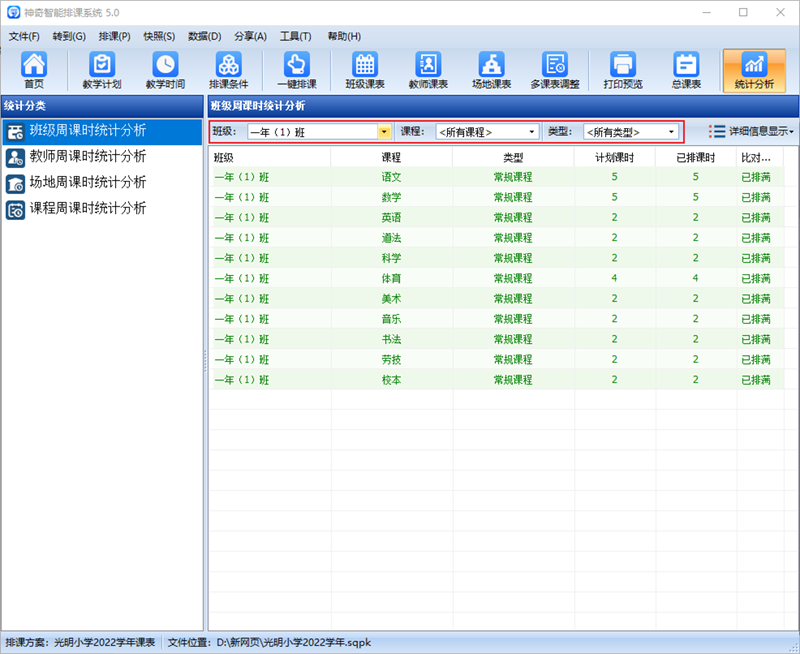Open the 教学时间 clock icon
Viewport: 800px width, 654px height.
click(165, 70)
